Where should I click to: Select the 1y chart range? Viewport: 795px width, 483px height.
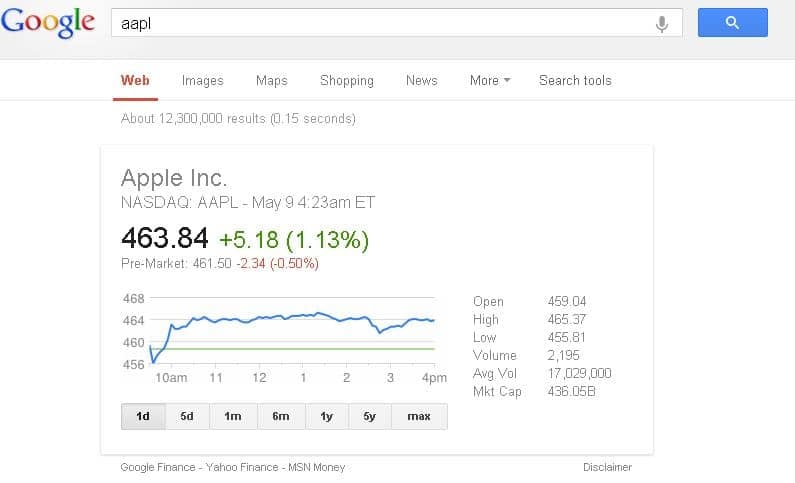(x=326, y=416)
